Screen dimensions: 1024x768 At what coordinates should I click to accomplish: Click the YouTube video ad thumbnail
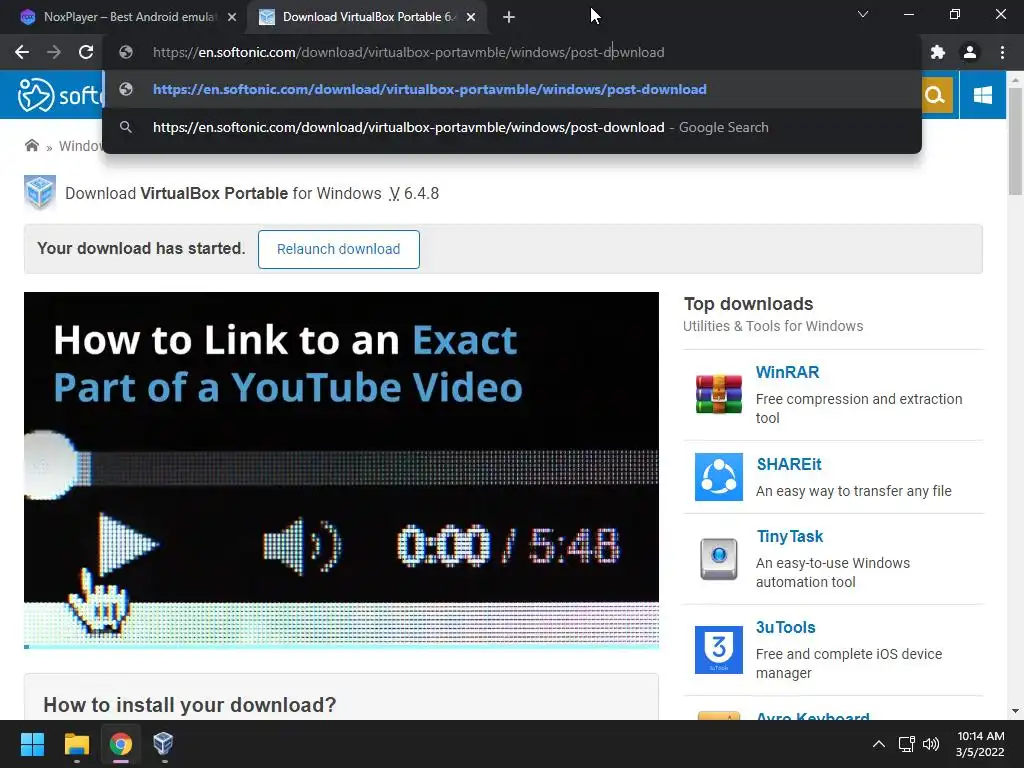[x=341, y=470]
